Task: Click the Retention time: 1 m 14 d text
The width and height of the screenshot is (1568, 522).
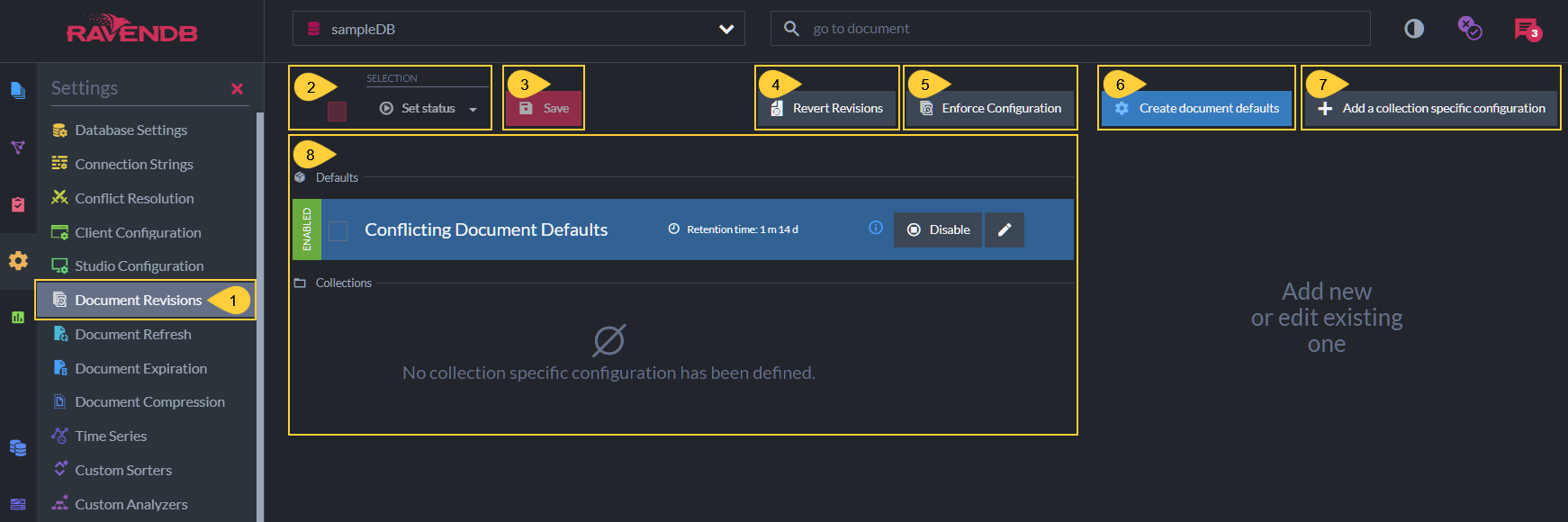Action: [742, 229]
